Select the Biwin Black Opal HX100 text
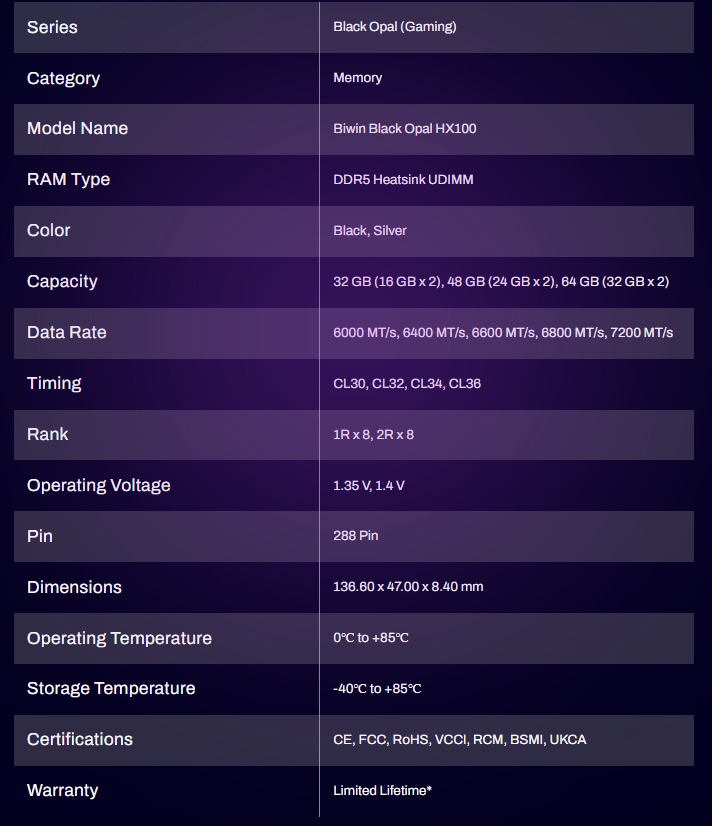This screenshot has height=826, width=712. coord(404,129)
